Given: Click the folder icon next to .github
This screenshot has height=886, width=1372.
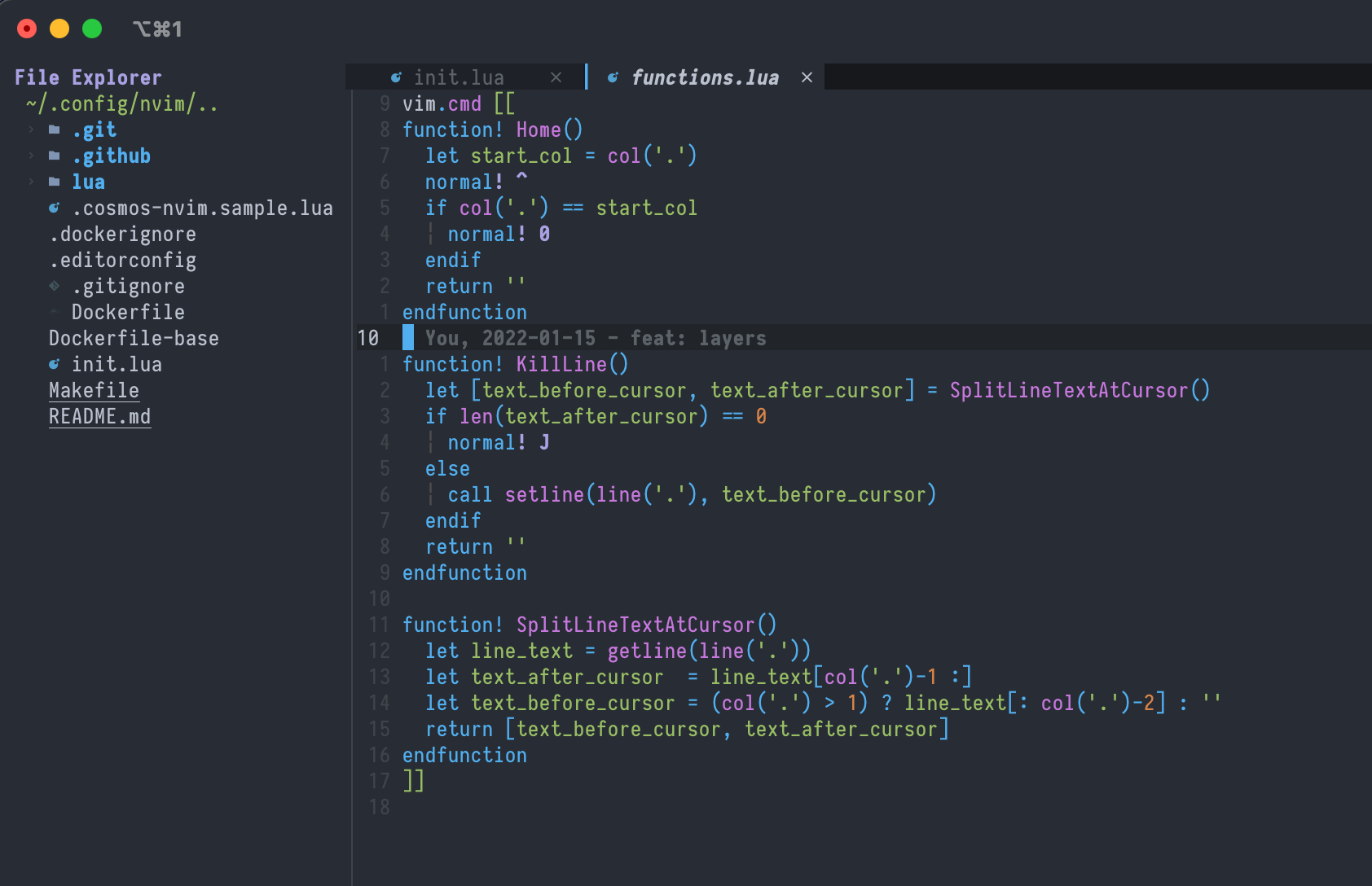Looking at the screenshot, I should [53, 156].
